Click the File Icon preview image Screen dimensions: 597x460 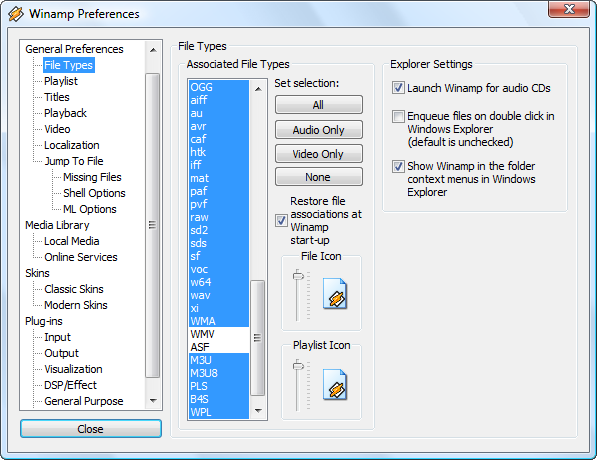click(x=335, y=293)
